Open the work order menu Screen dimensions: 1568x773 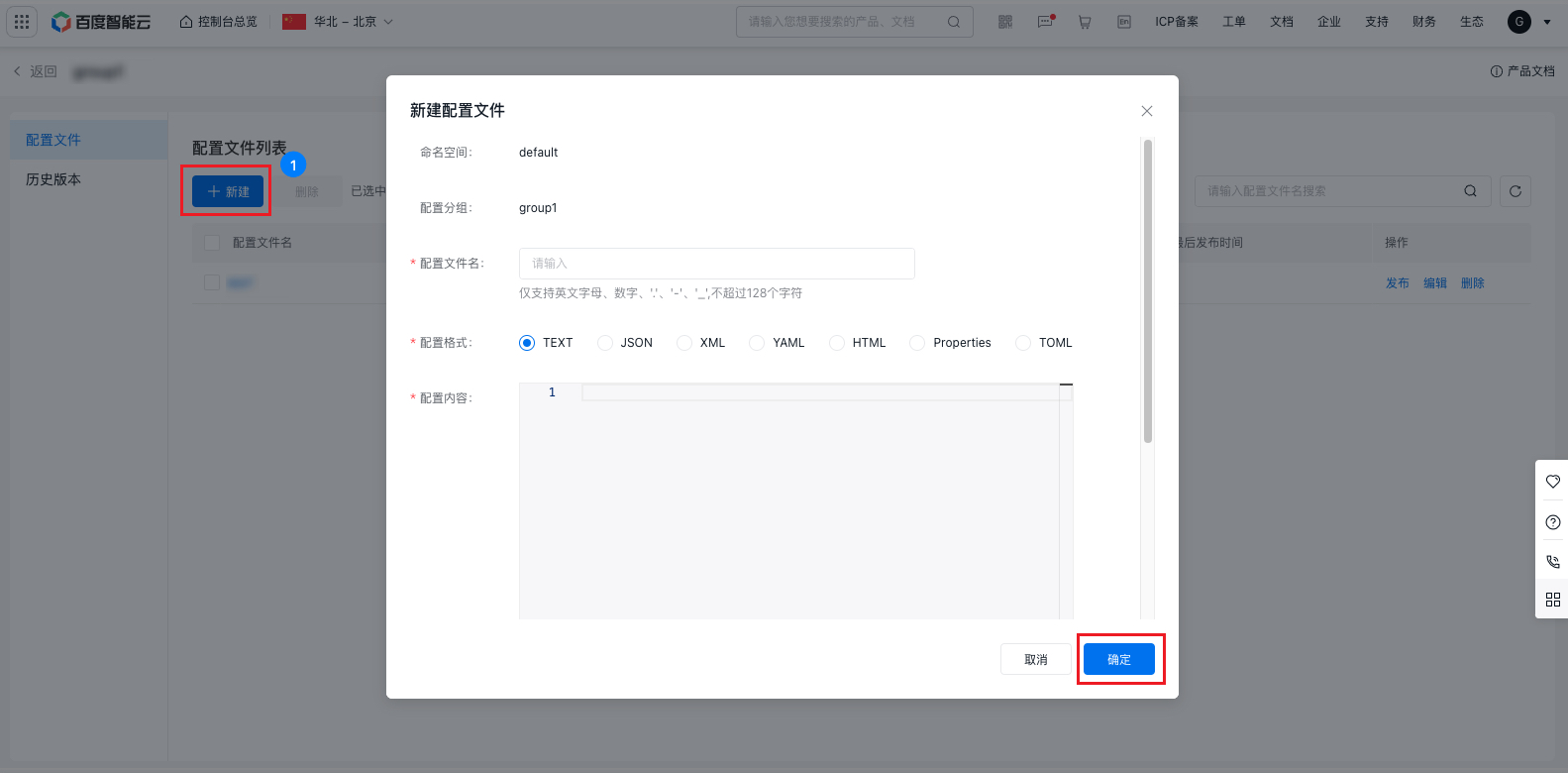click(1234, 22)
